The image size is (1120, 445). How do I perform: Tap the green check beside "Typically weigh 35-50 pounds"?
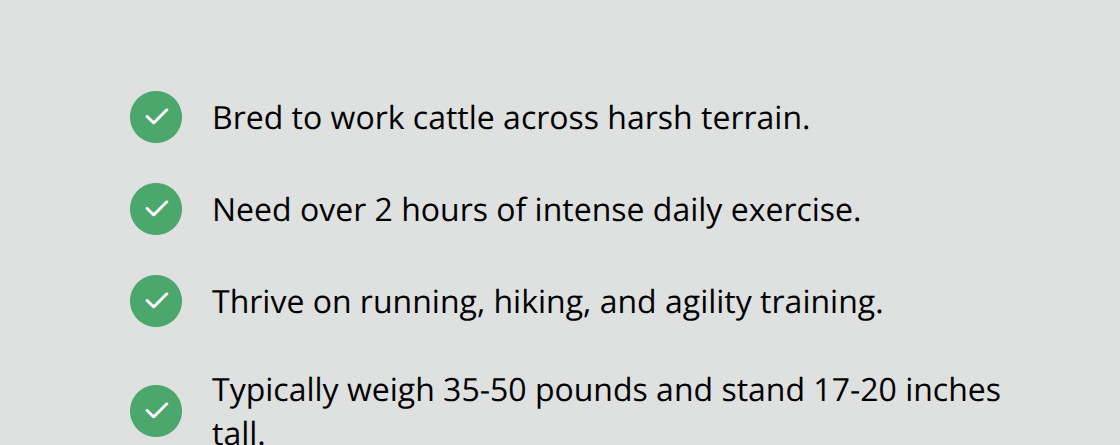[156, 411]
